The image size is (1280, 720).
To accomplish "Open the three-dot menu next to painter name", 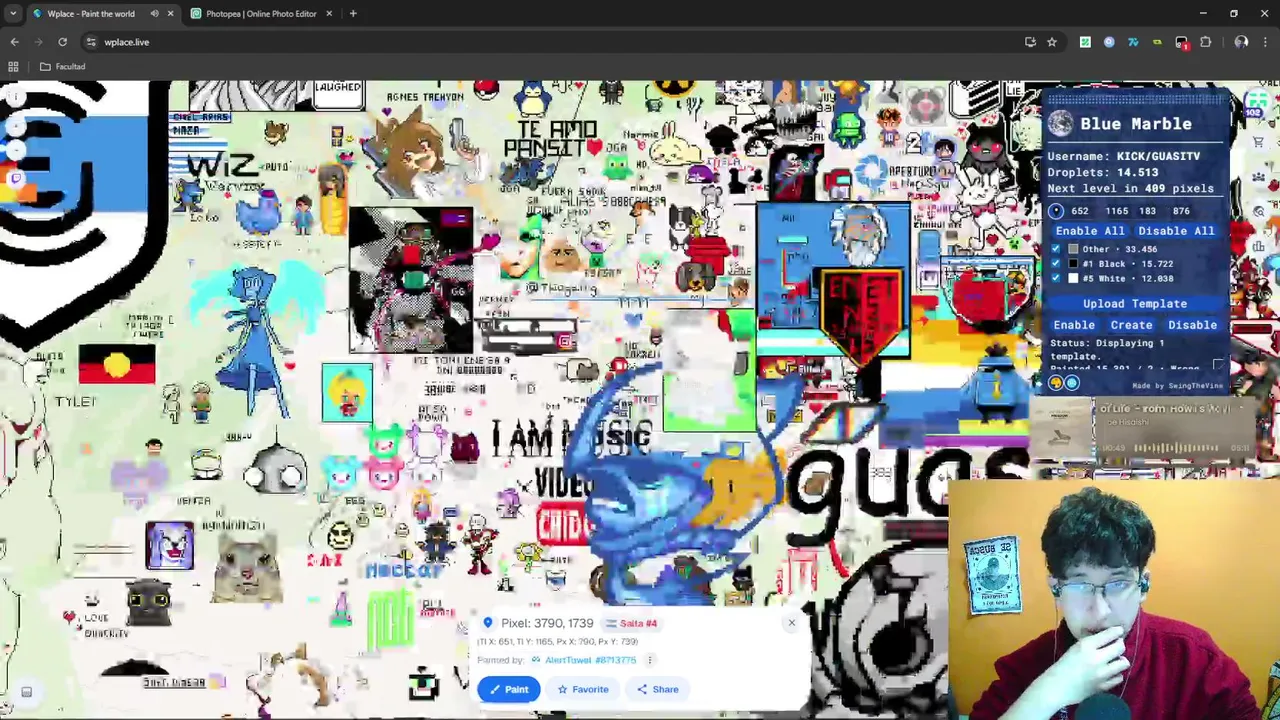I will point(649,660).
